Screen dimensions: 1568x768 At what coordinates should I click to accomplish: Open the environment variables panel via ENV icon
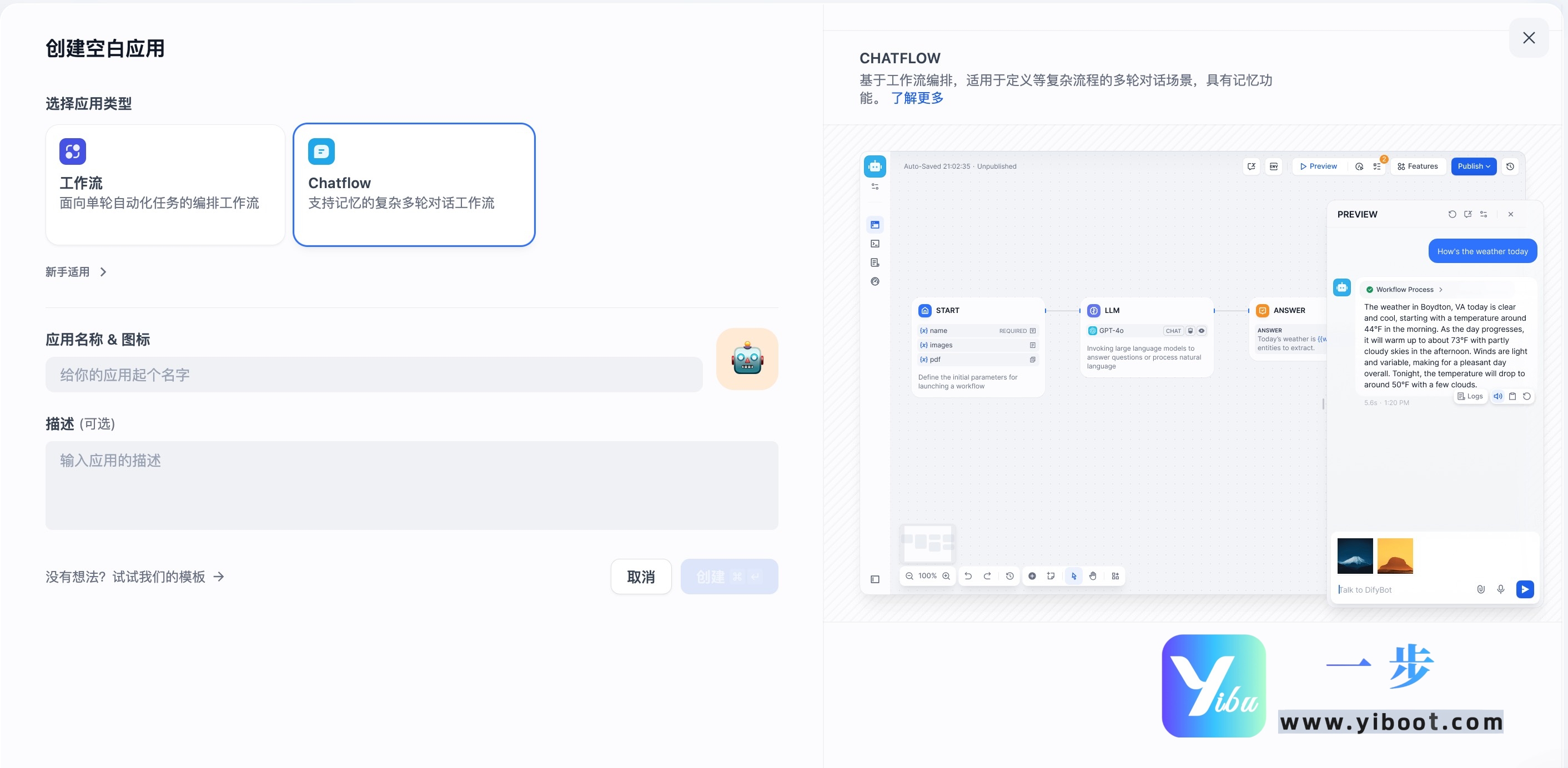[1273, 166]
